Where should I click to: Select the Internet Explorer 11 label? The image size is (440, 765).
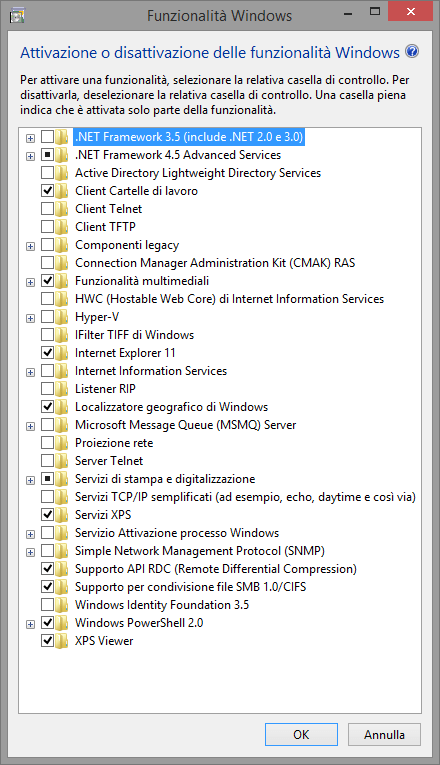click(125, 353)
